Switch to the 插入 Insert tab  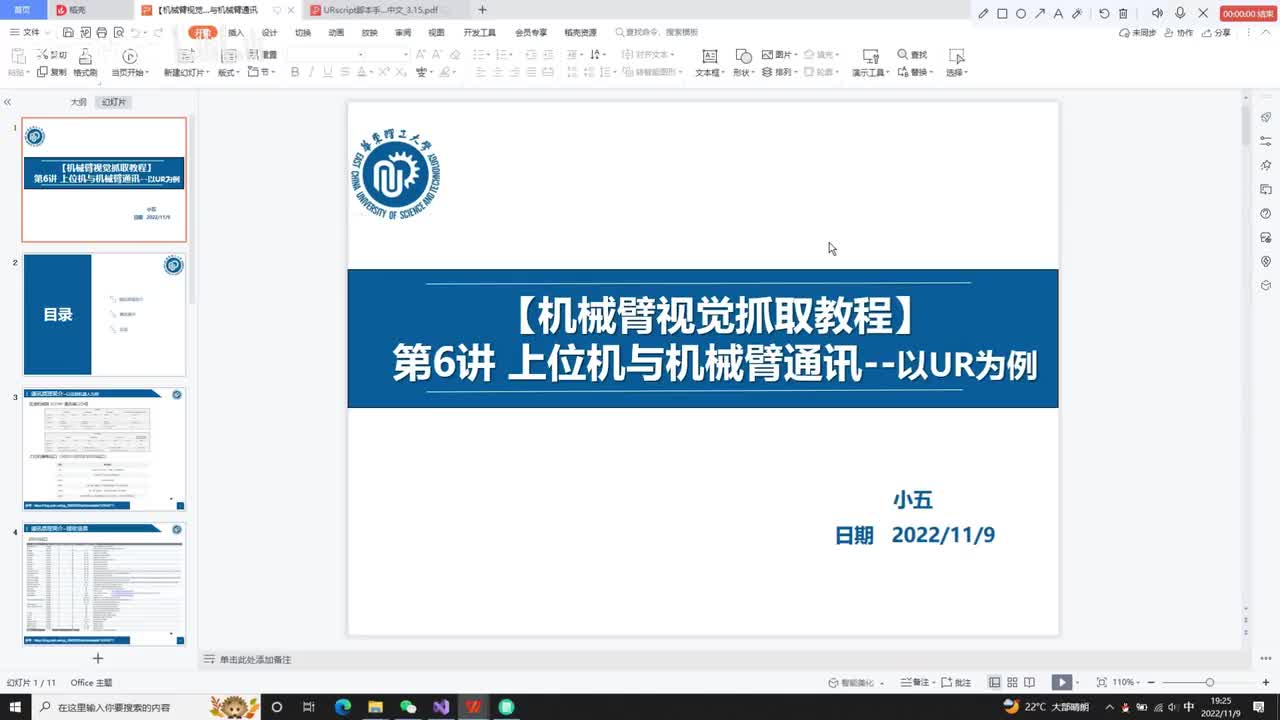236,33
